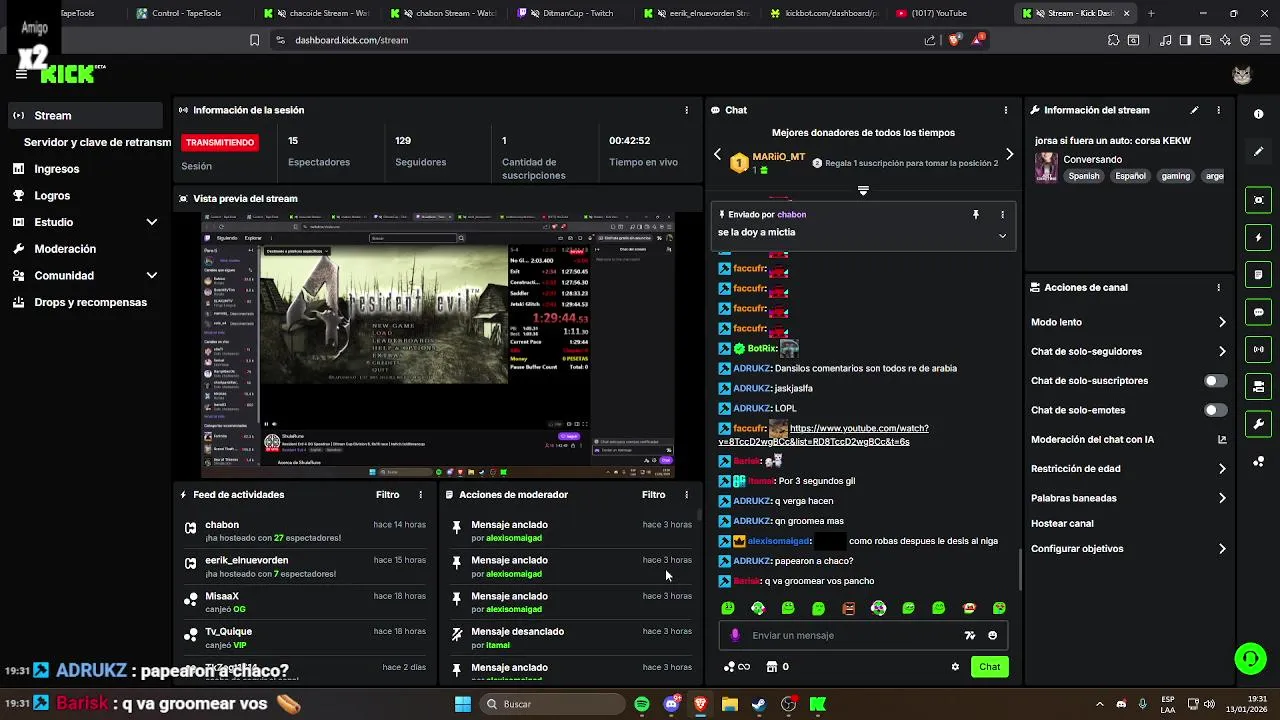Bookmark the page with the bookmark icon
The width and height of the screenshot is (1280, 720).
[x=254, y=40]
